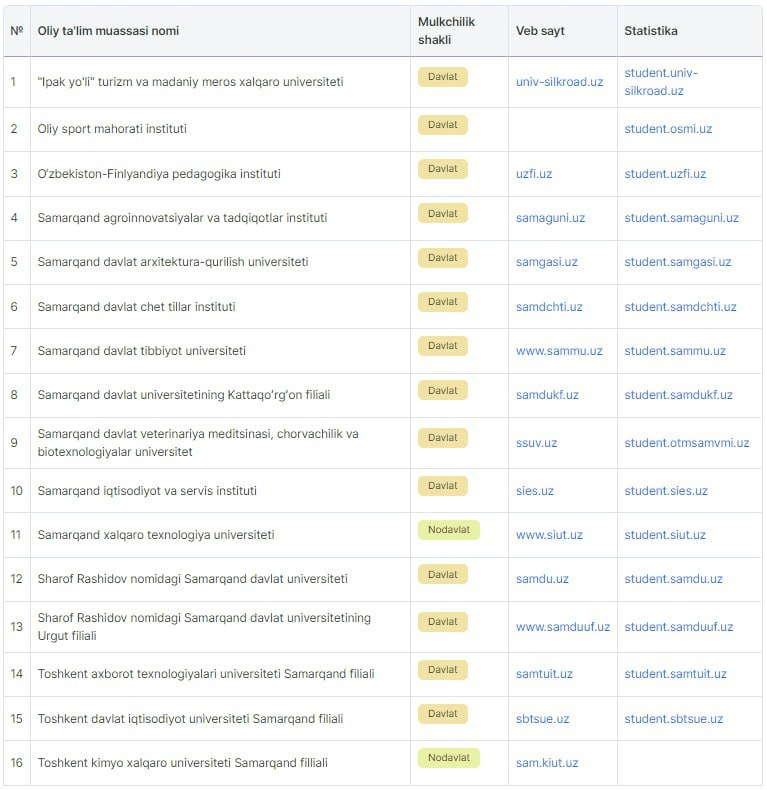
Task: Click the row number 12 cell
Action: tap(17, 579)
